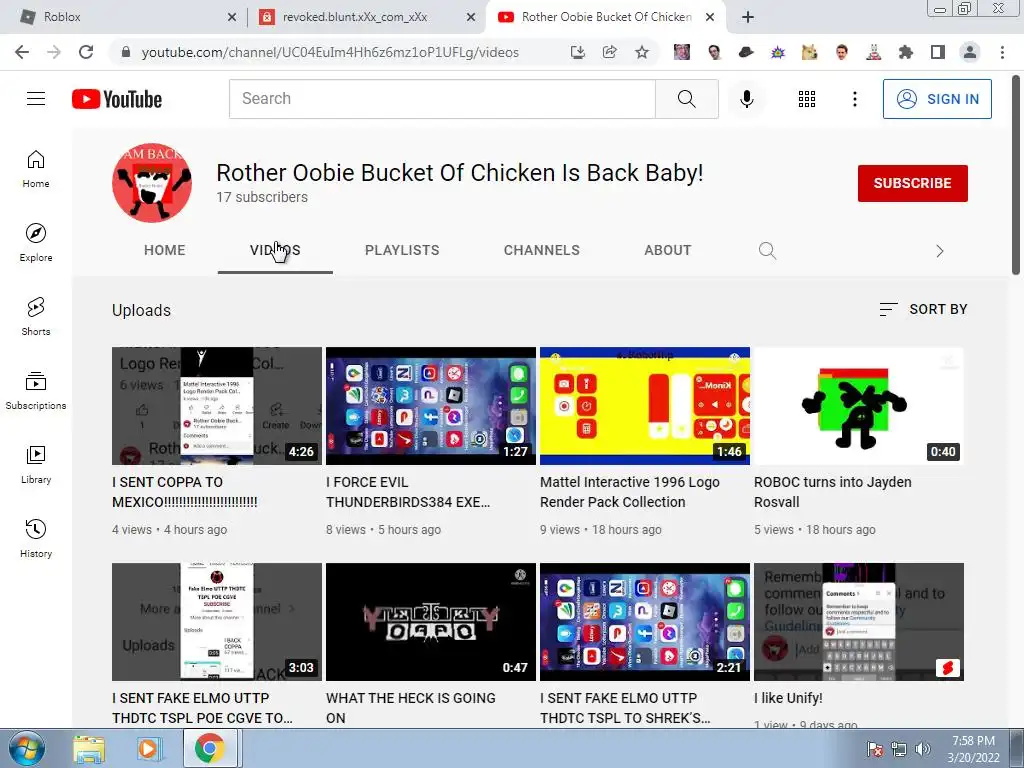Click the black hat extension icon

[746, 52]
